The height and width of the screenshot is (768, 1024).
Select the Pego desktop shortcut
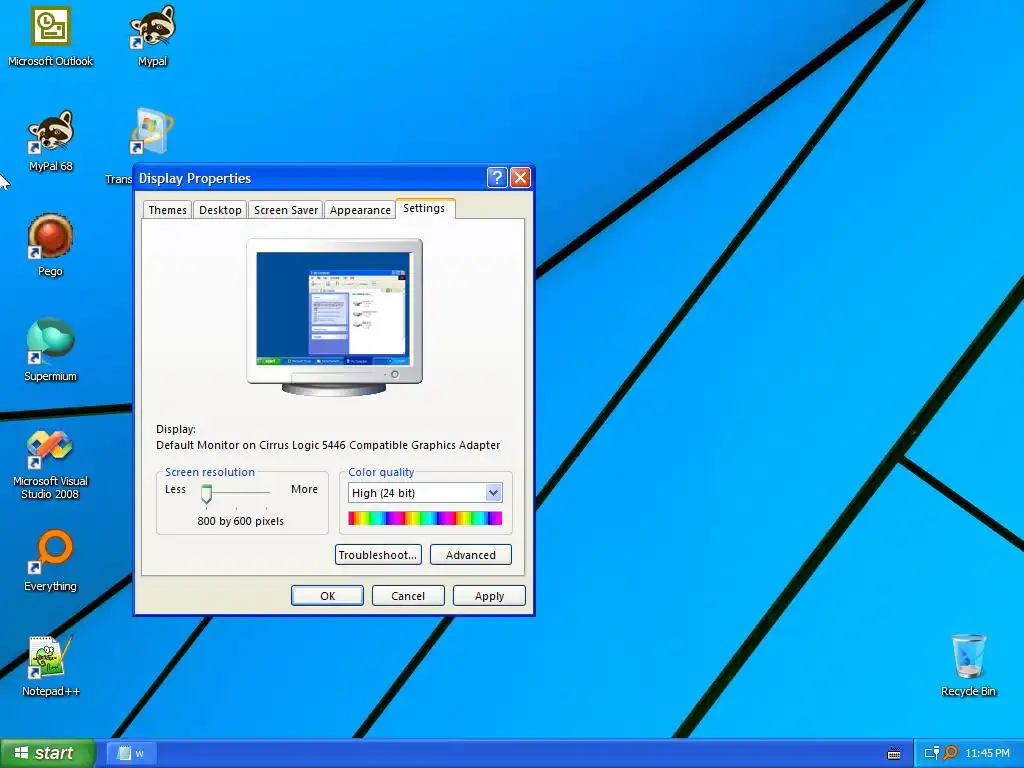(x=50, y=245)
